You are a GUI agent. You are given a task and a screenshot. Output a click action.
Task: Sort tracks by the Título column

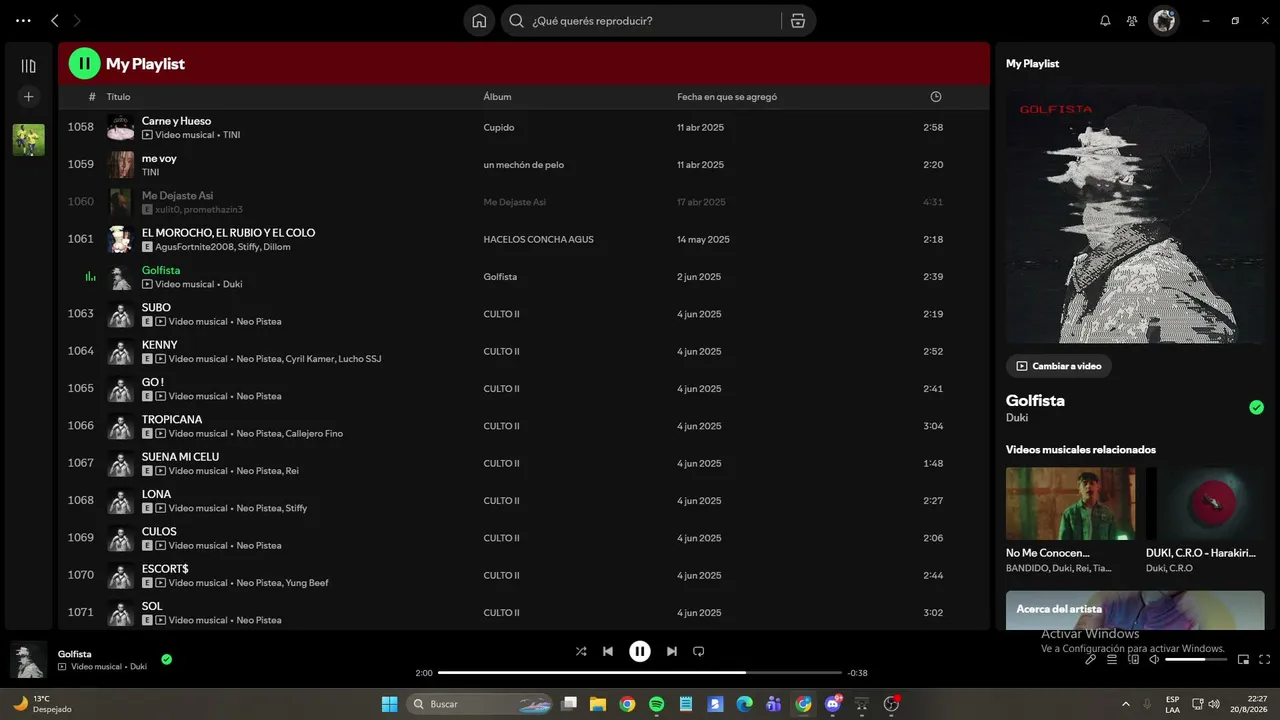pyautogui.click(x=118, y=97)
